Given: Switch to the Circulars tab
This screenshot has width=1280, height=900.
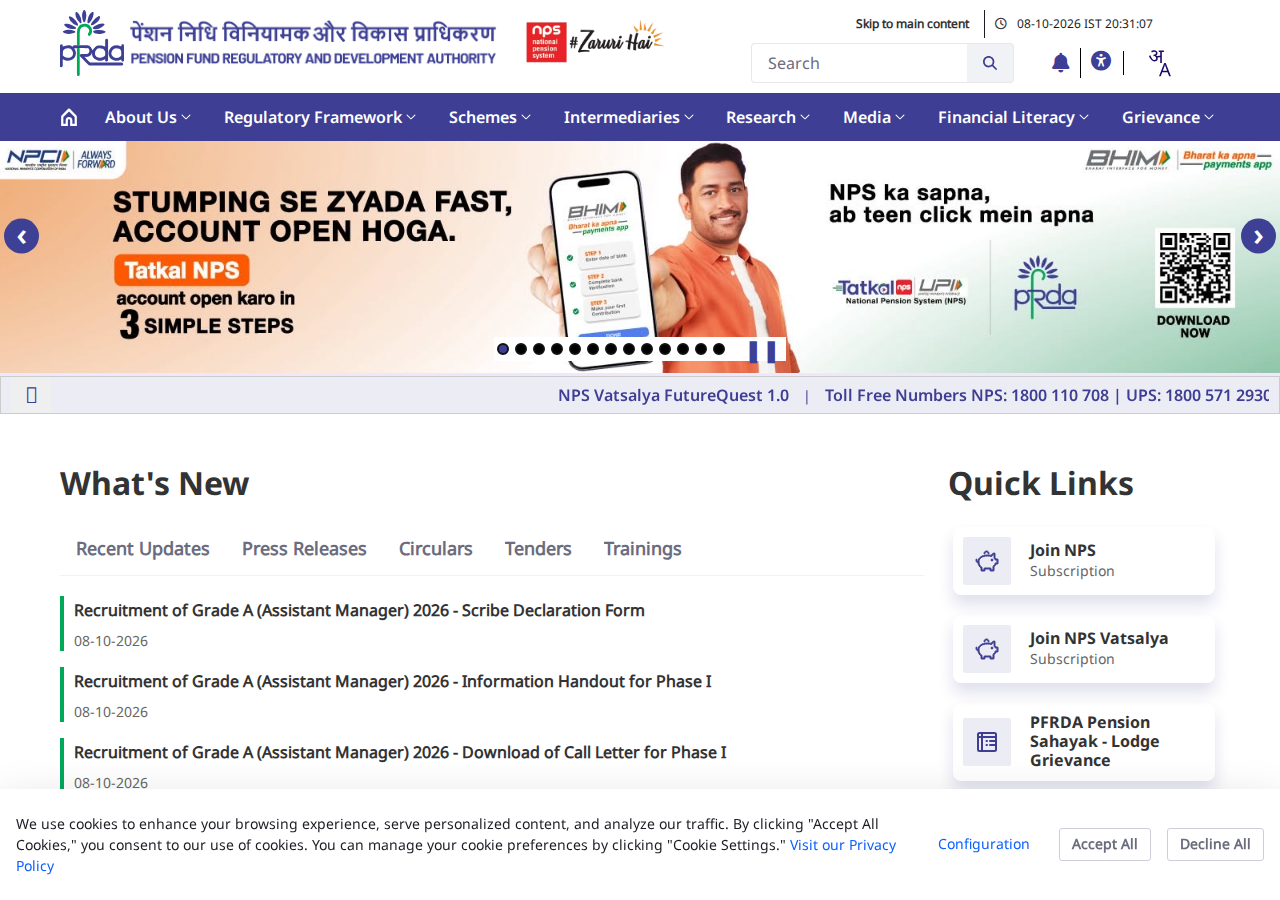Looking at the screenshot, I should pyautogui.click(x=435, y=548).
